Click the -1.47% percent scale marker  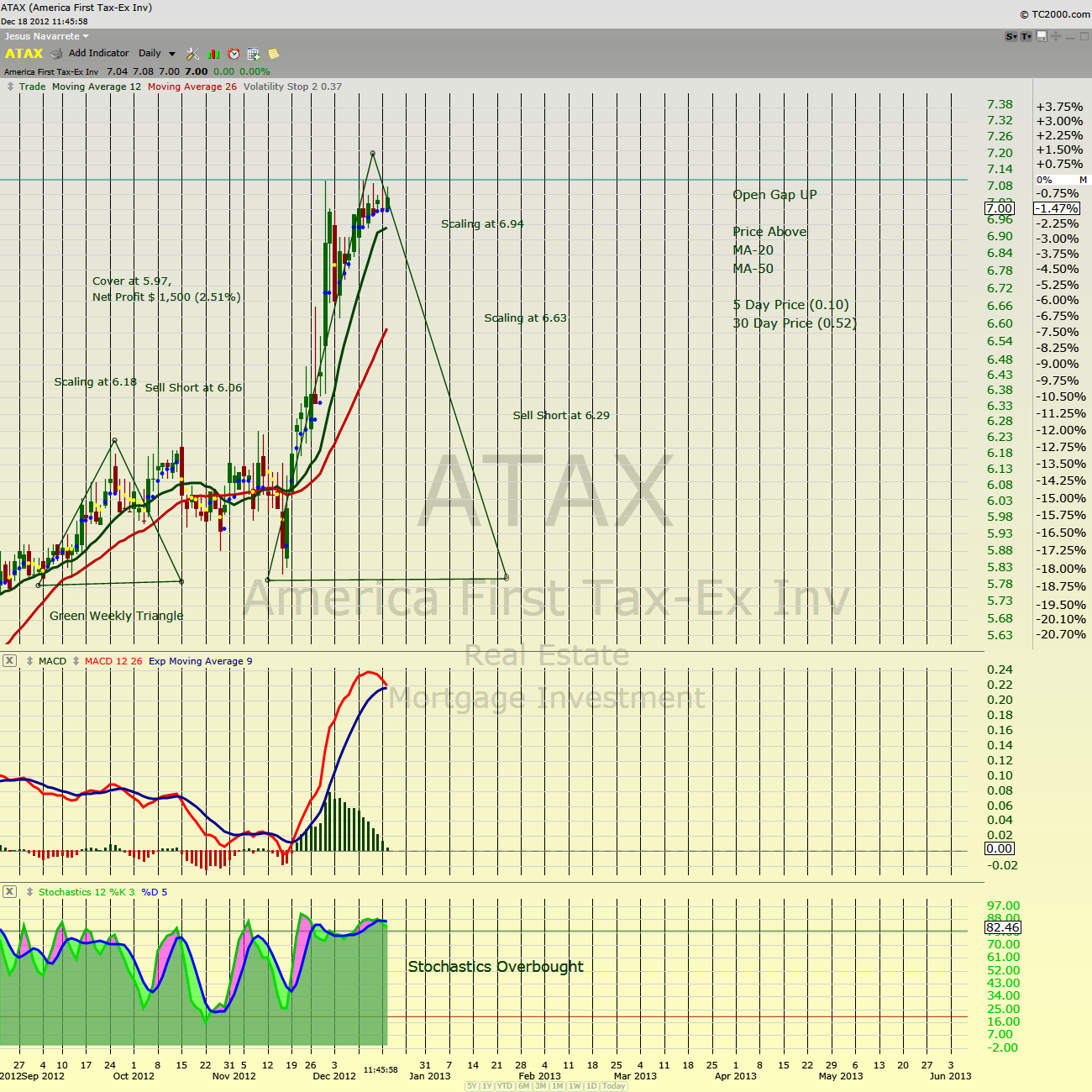1057,208
